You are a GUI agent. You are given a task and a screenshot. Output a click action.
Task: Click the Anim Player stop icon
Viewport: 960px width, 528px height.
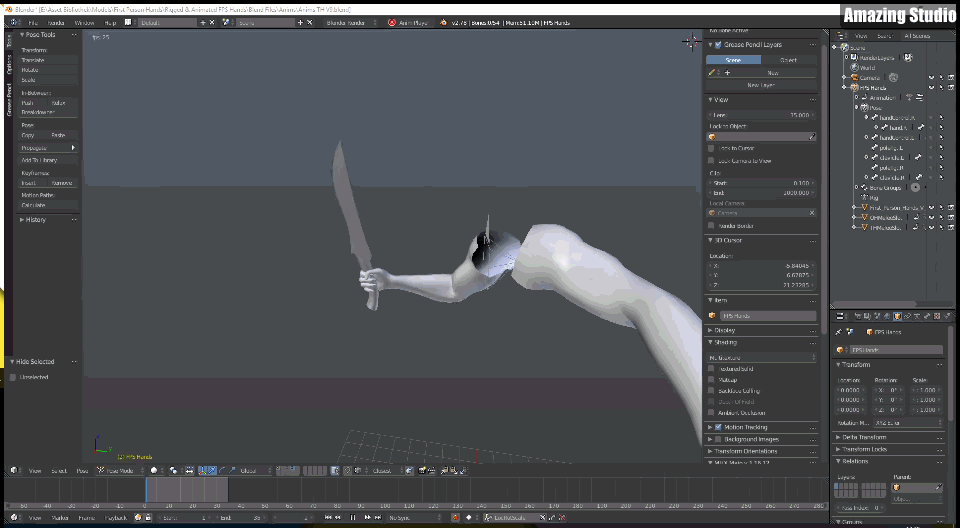click(x=392, y=21)
